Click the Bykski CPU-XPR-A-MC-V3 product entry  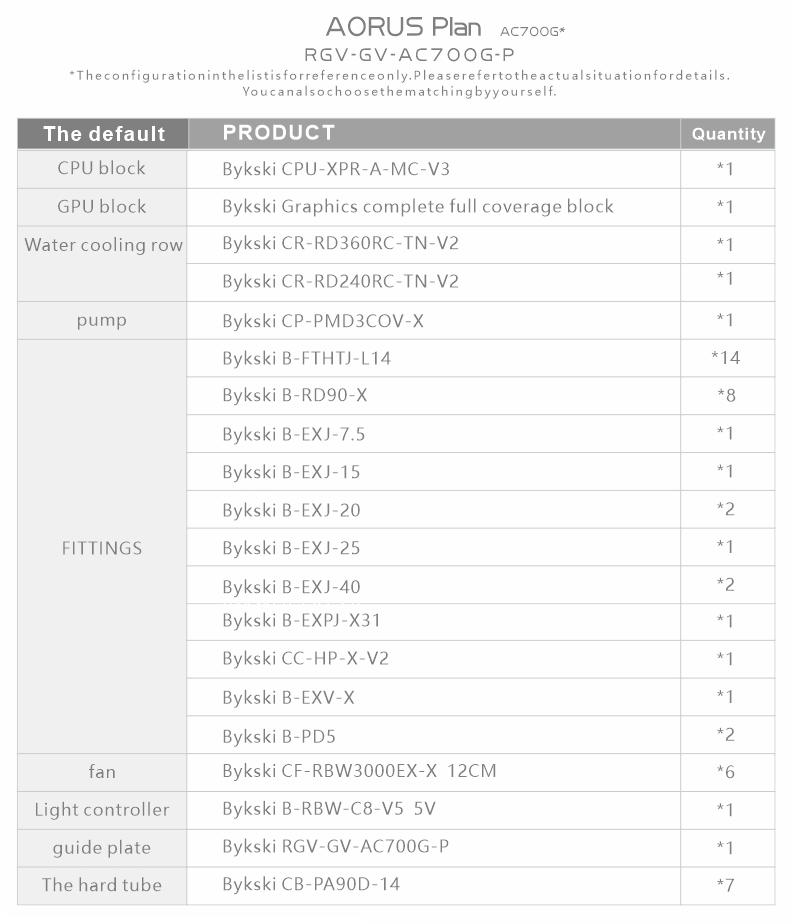coord(336,169)
